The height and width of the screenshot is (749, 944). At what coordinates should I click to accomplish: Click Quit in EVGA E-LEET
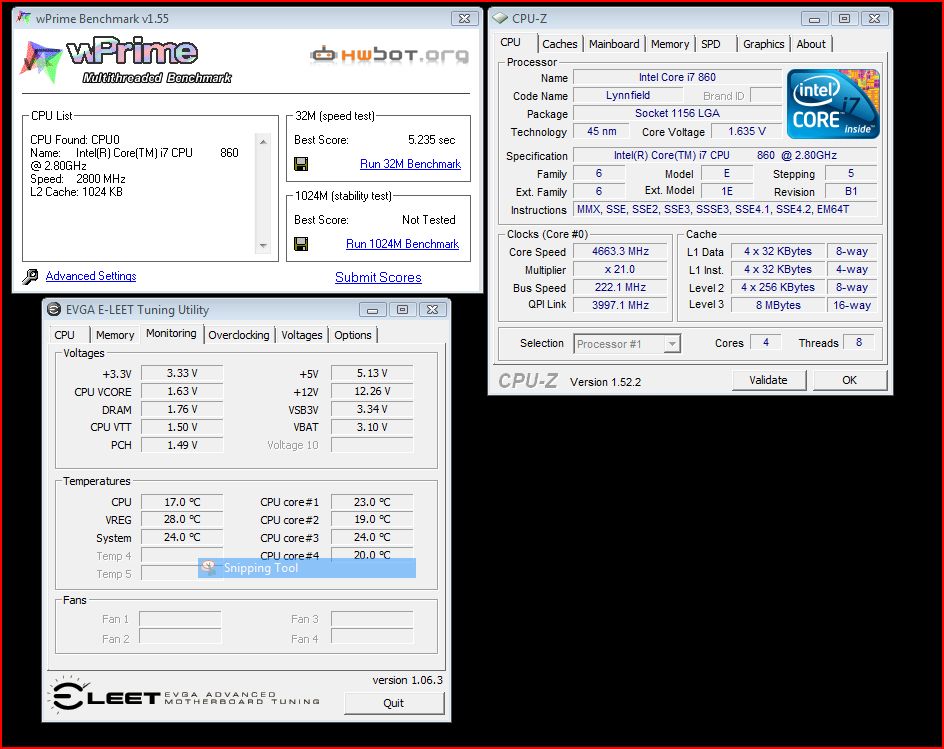point(394,703)
